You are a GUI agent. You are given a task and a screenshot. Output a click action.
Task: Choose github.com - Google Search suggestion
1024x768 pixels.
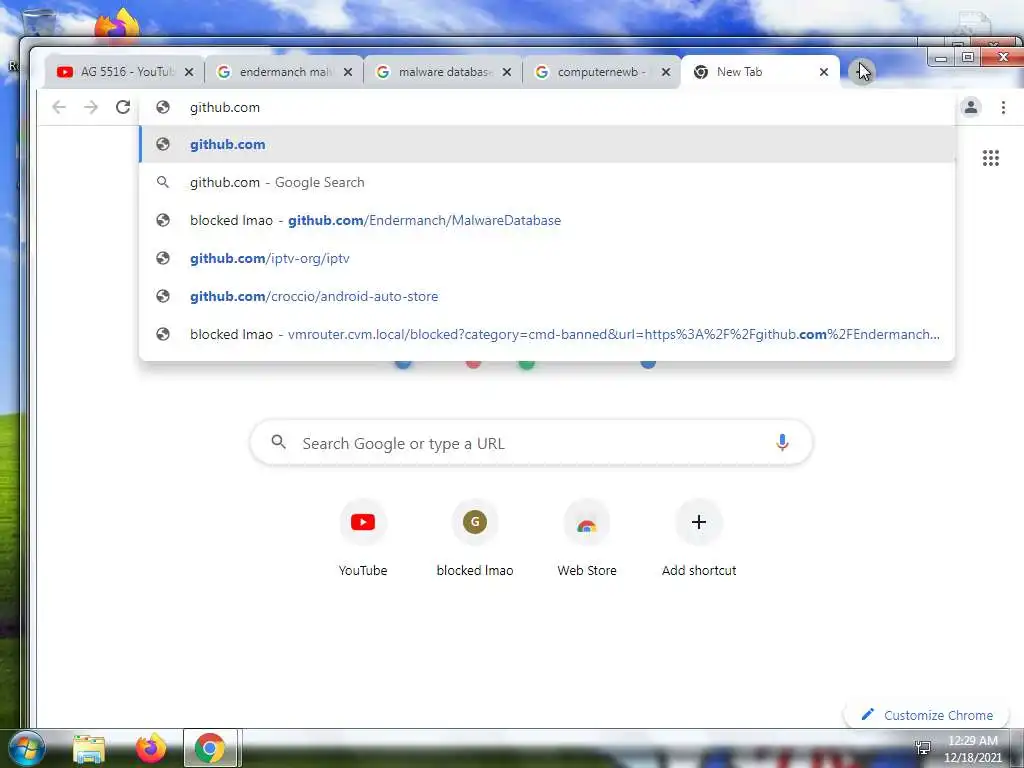(547, 182)
